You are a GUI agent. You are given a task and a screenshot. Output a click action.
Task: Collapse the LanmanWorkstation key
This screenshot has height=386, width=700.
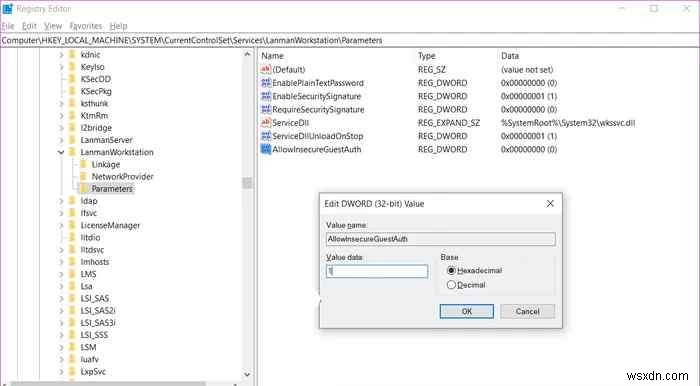61,152
